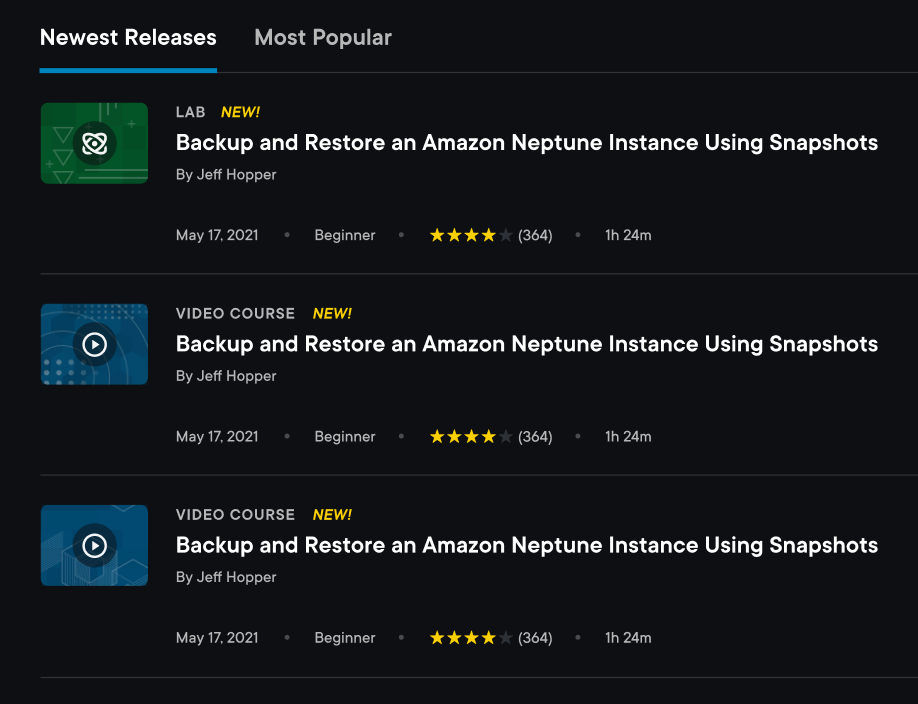
Task: Click the LAB type label
Action: point(191,112)
